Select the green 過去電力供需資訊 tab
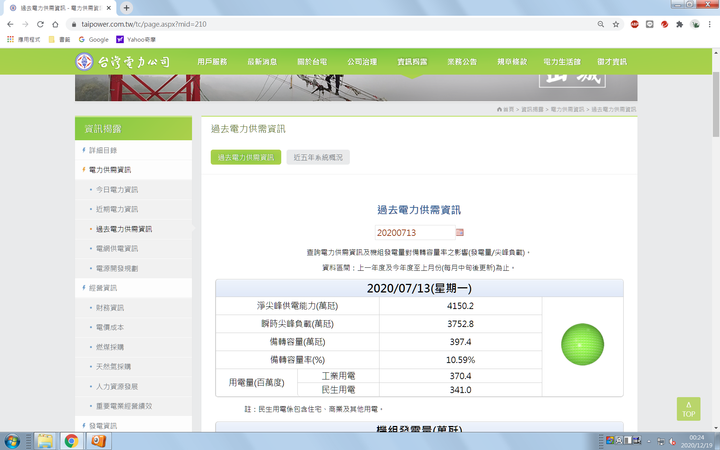The image size is (720, 450). click(246, 157)
